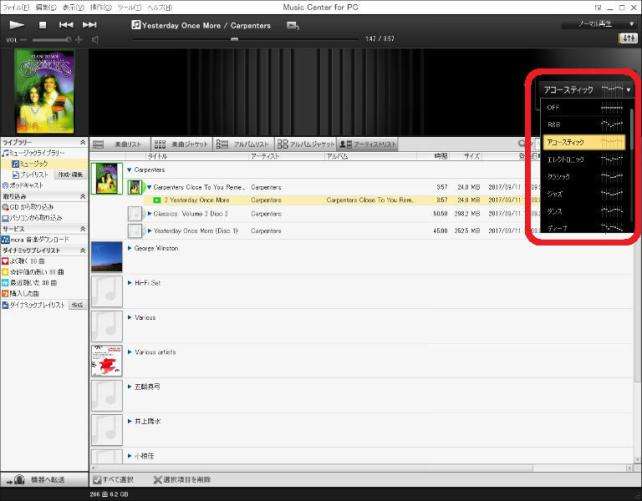The width and height of the screenshot is (642, 501).
Task: Open the 購入した曲 playlist
Action: coord(20,293)
